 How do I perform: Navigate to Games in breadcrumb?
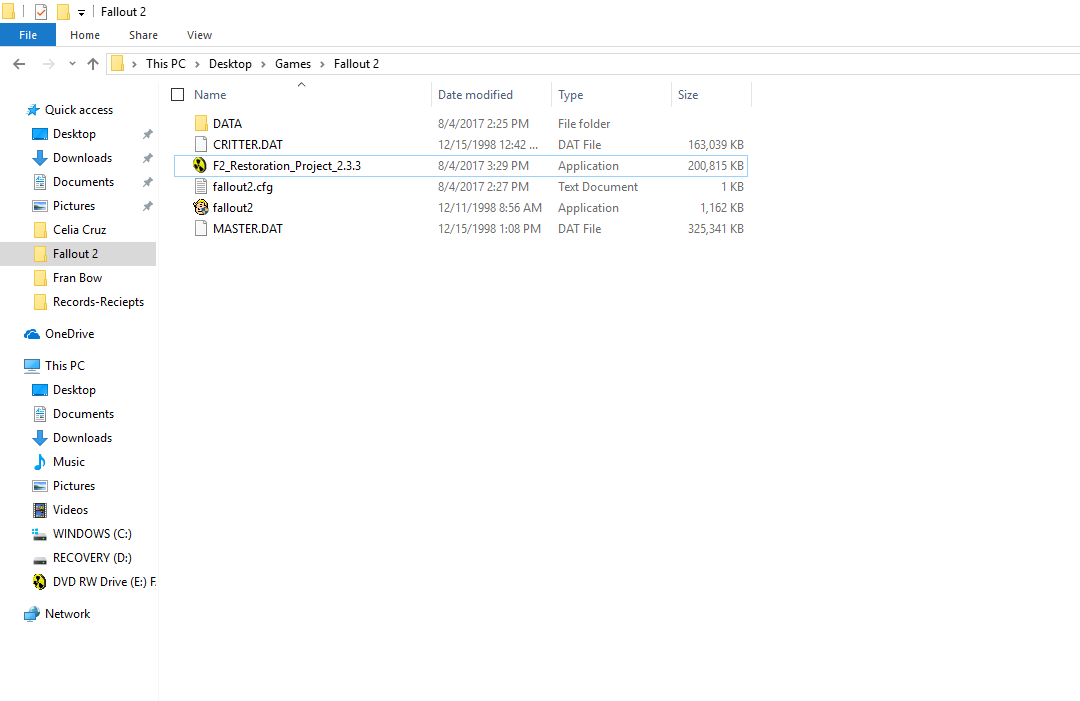pos(293,64)
